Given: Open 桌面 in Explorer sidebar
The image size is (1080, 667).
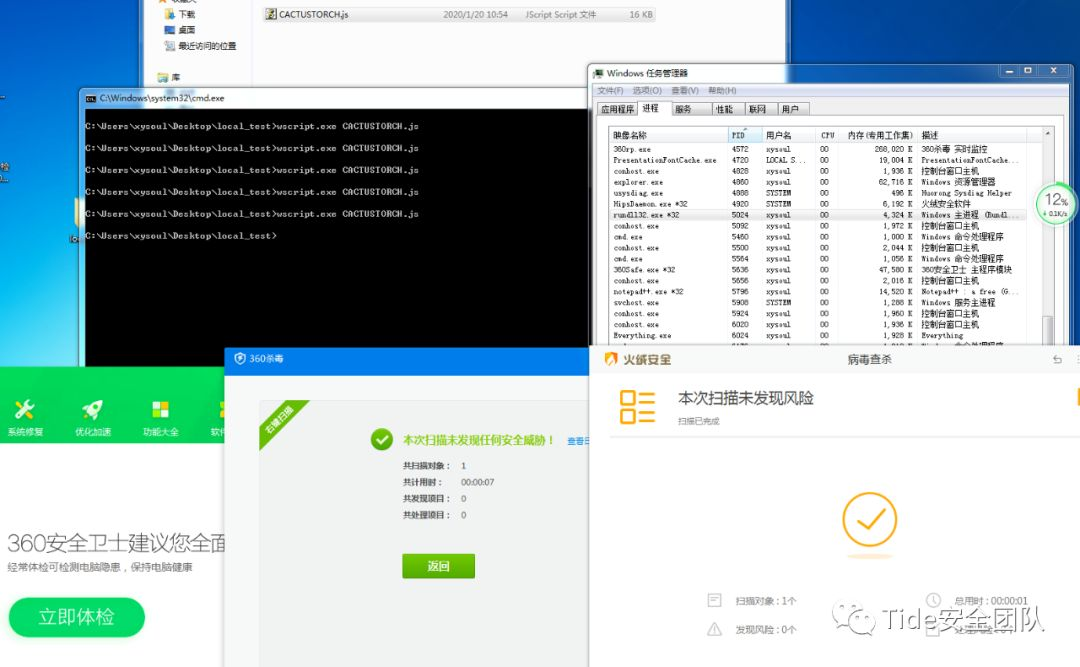Looking at the screenshot, I should 180,30.
